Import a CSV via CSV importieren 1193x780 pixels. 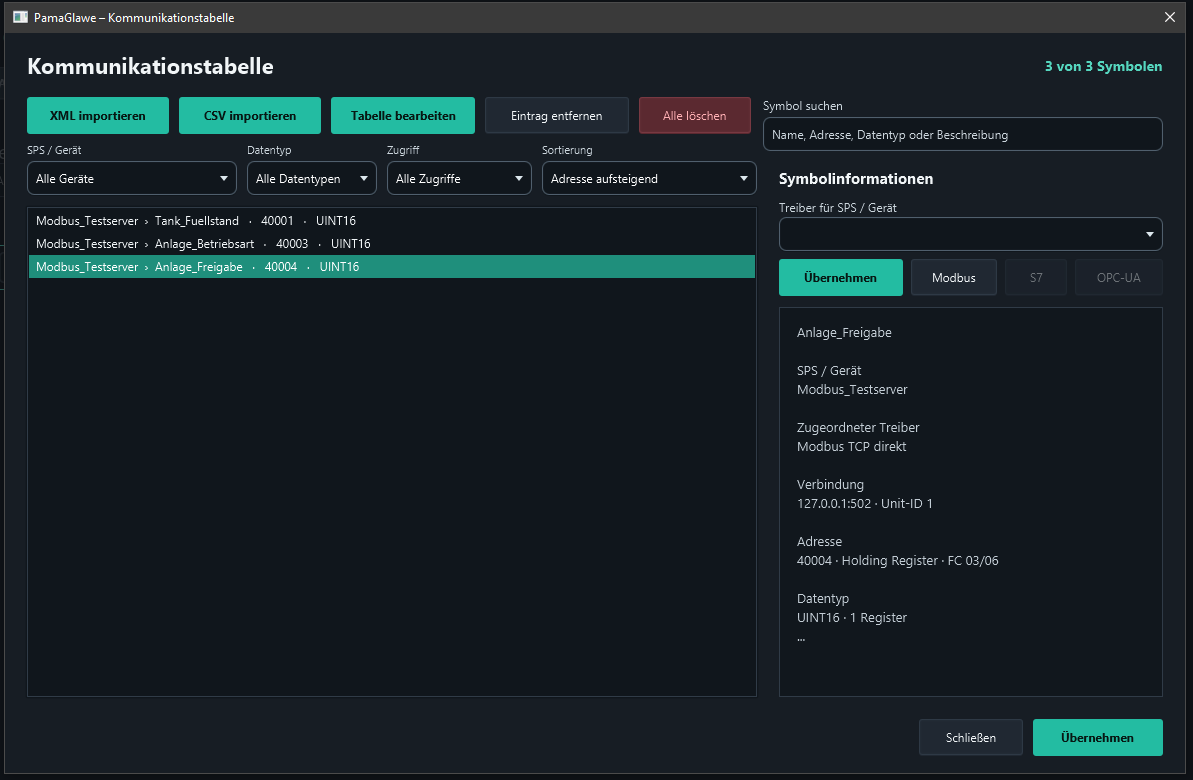pyautogui.click(x=250, y=116)
